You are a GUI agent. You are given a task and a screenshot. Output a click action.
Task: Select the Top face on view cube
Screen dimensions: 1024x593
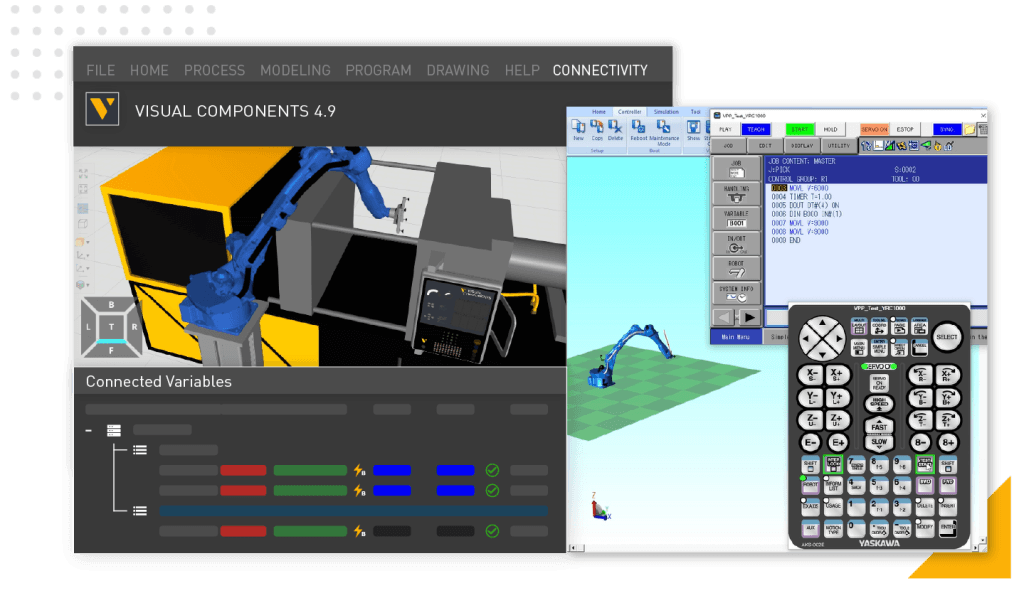tap(111, 326)
